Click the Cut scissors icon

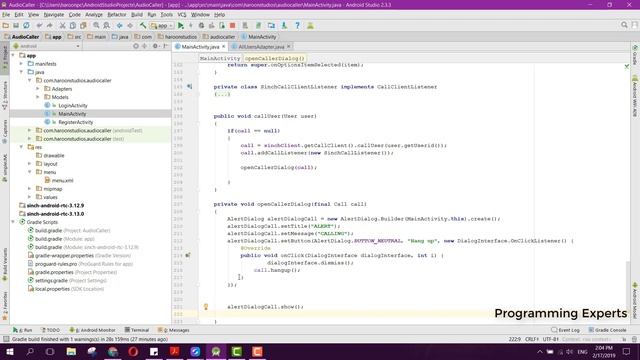click(x=62, y=25)
